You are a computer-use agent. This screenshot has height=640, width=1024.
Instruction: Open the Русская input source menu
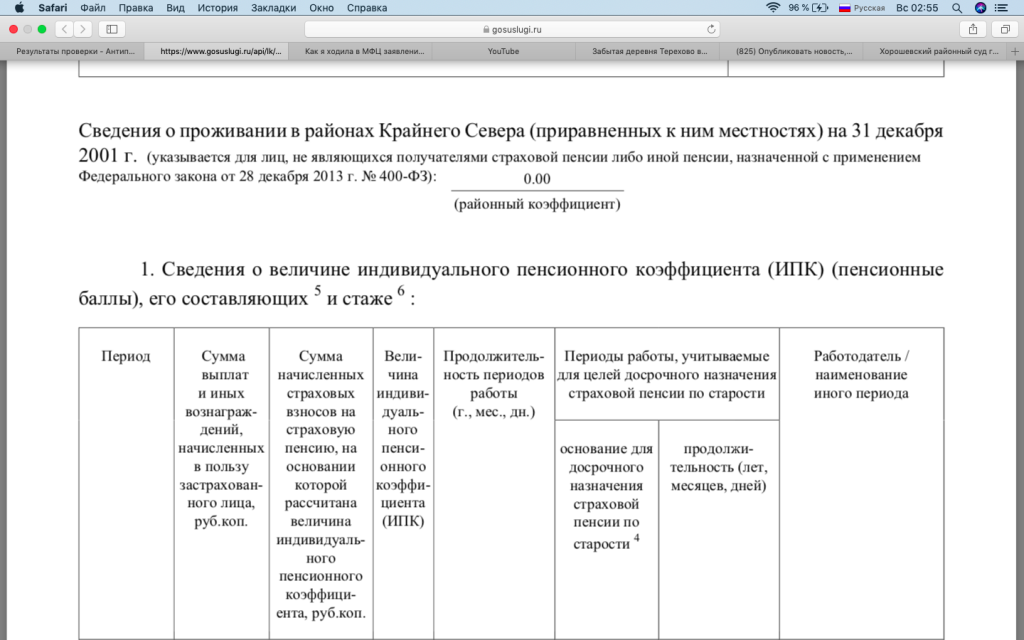pyautogui.click(x=861, y=7)
